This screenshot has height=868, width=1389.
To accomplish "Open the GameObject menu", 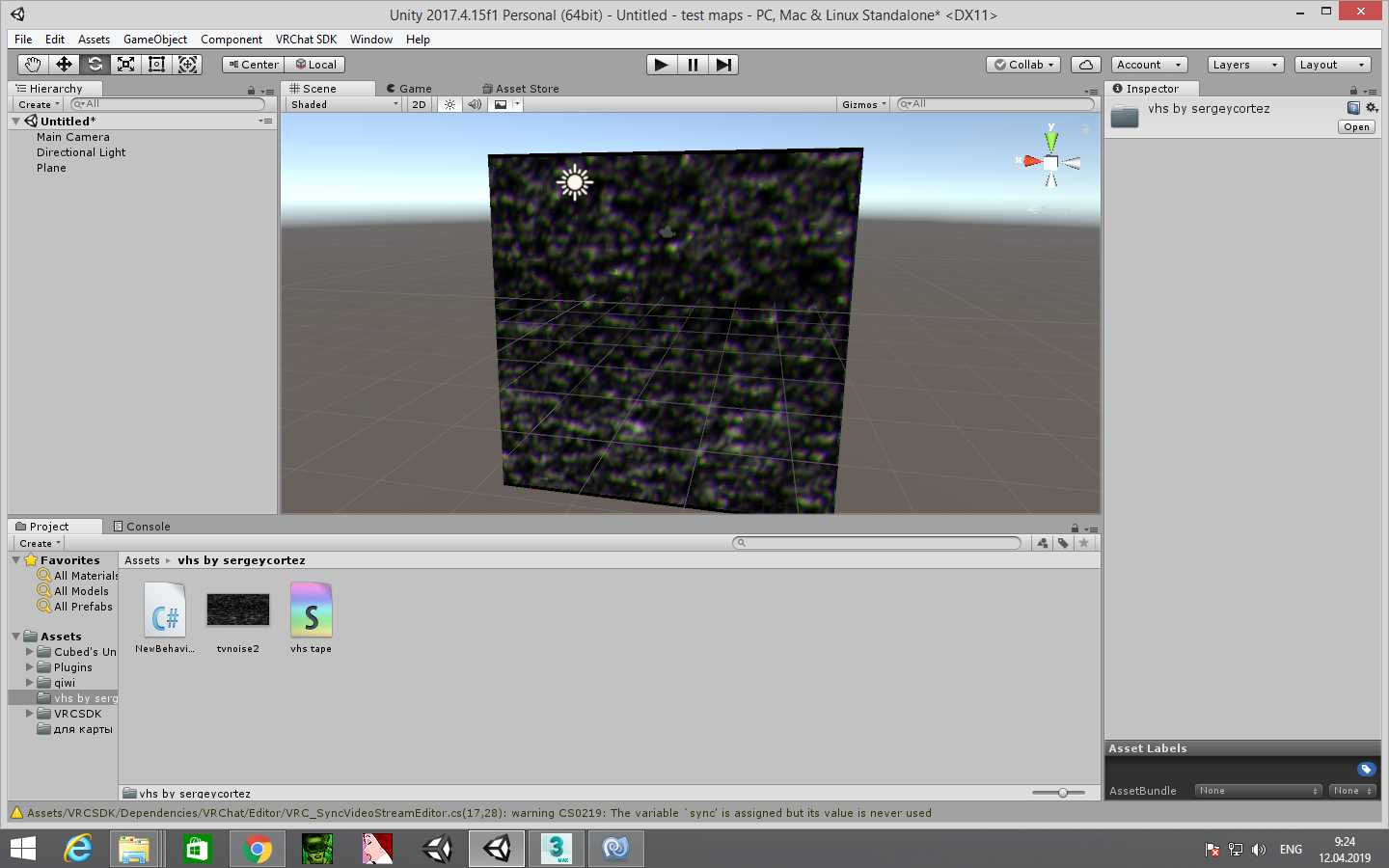I will (x=155, y=40).
